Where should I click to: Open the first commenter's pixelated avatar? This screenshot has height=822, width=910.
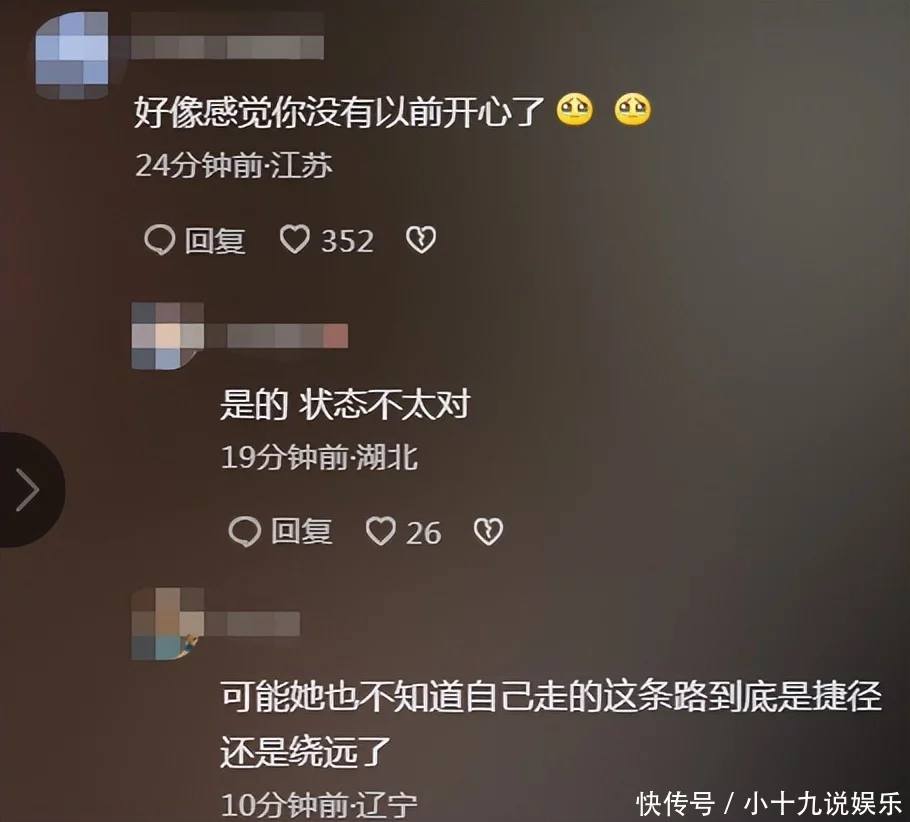tap(72, 55)
